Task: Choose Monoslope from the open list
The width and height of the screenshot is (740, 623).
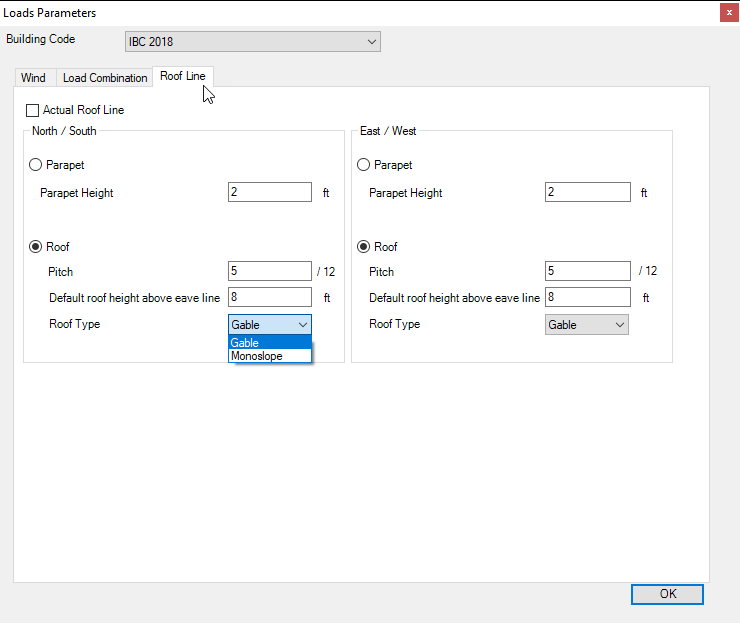Action: pyautogui.click(x=270, y=356)
